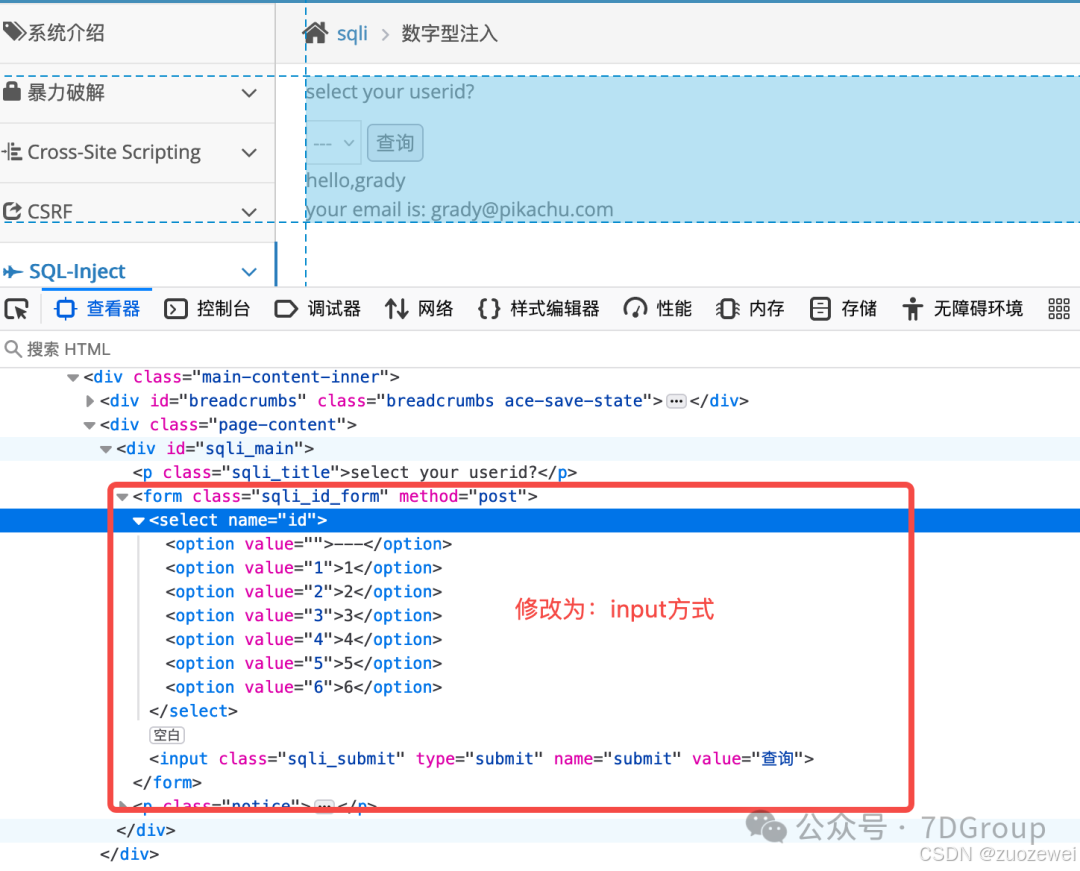Expand the CSRF menu chevron
Screen dimensions: 1080x871
click(249, 212)
